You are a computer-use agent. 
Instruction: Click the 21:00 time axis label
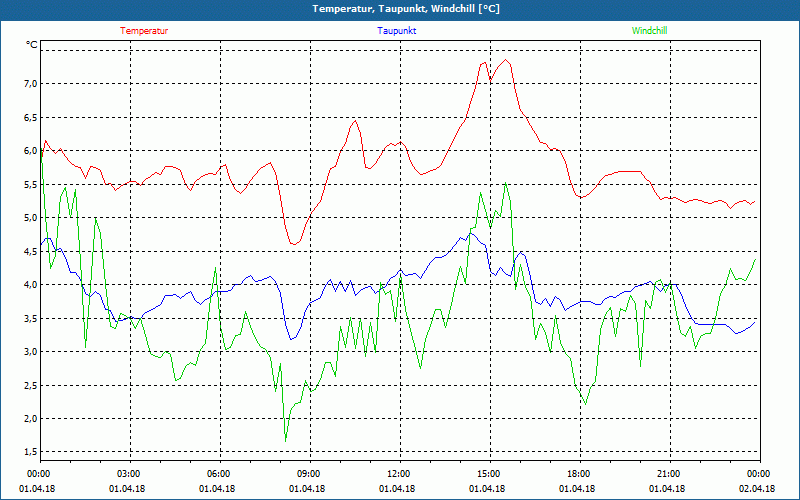point(669,474)
